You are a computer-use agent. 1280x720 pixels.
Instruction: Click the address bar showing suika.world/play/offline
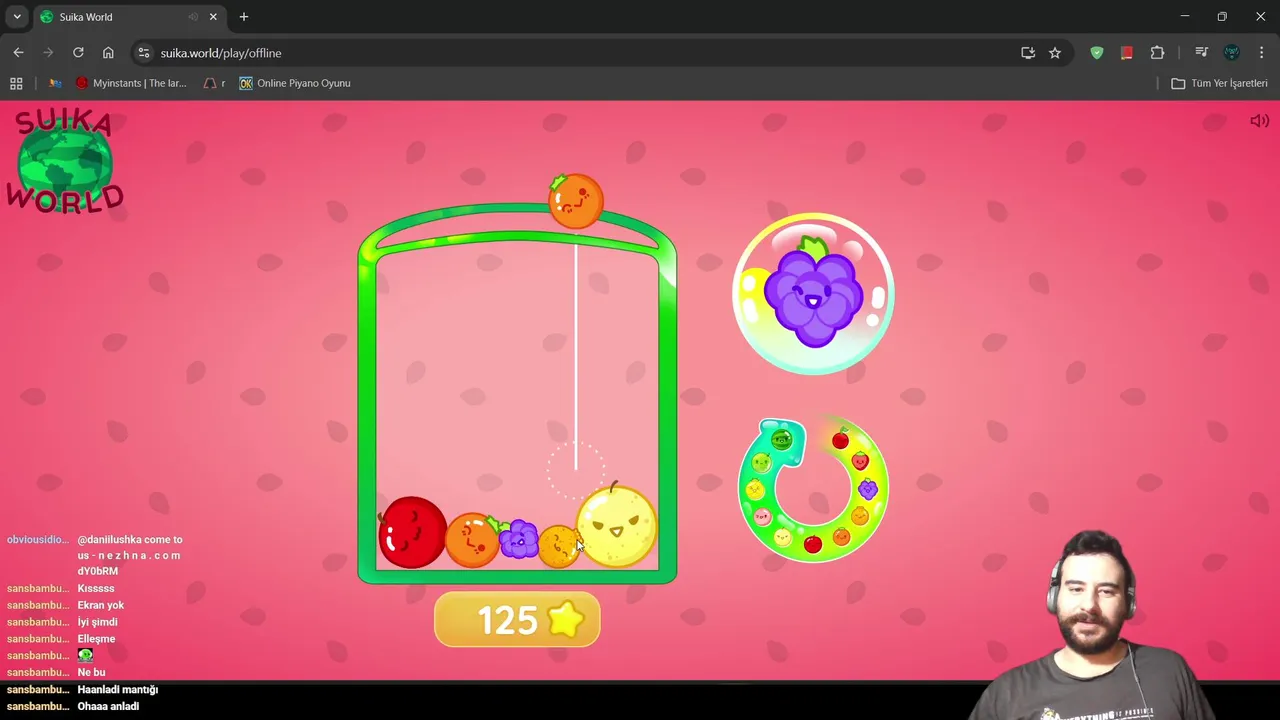click(580, 53)
